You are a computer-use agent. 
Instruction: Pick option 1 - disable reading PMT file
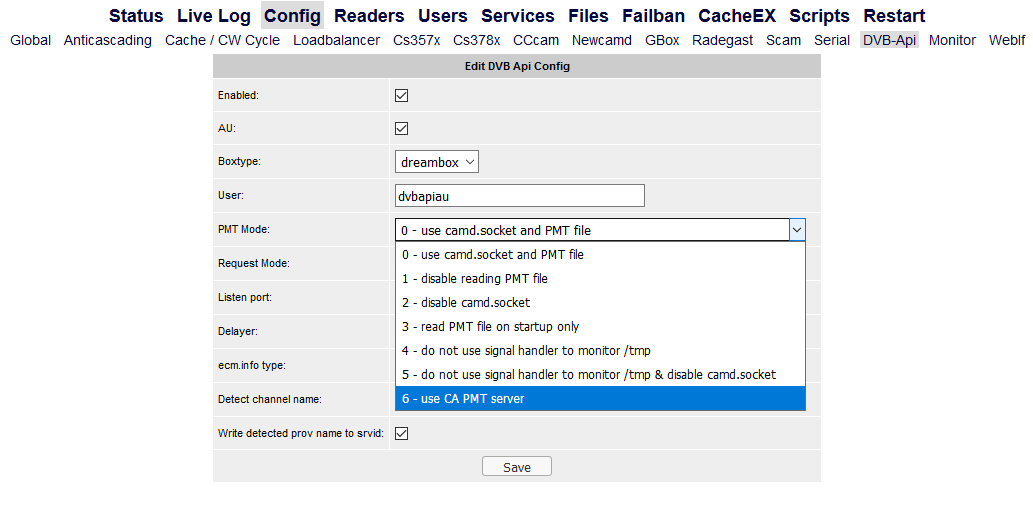600,279
